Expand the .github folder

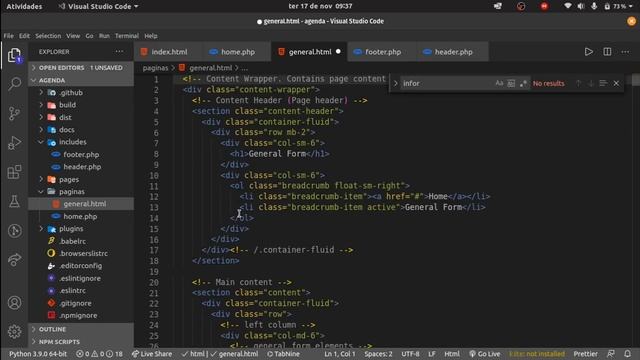(81, 93)
